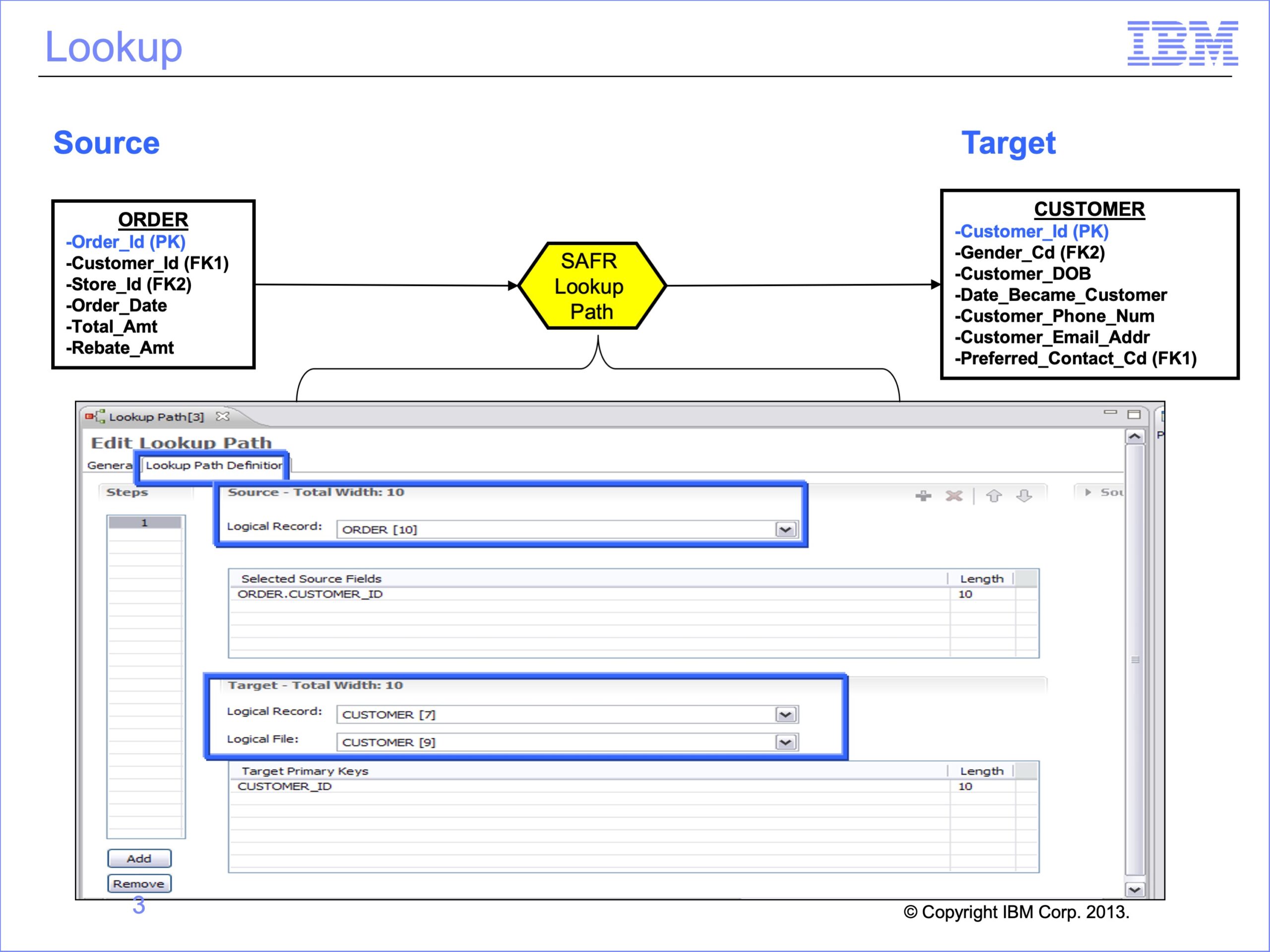The image size is (1270, 952).
Task: Click Rebate_Amt in ORDER box
Action: click(x=120, y=348)
